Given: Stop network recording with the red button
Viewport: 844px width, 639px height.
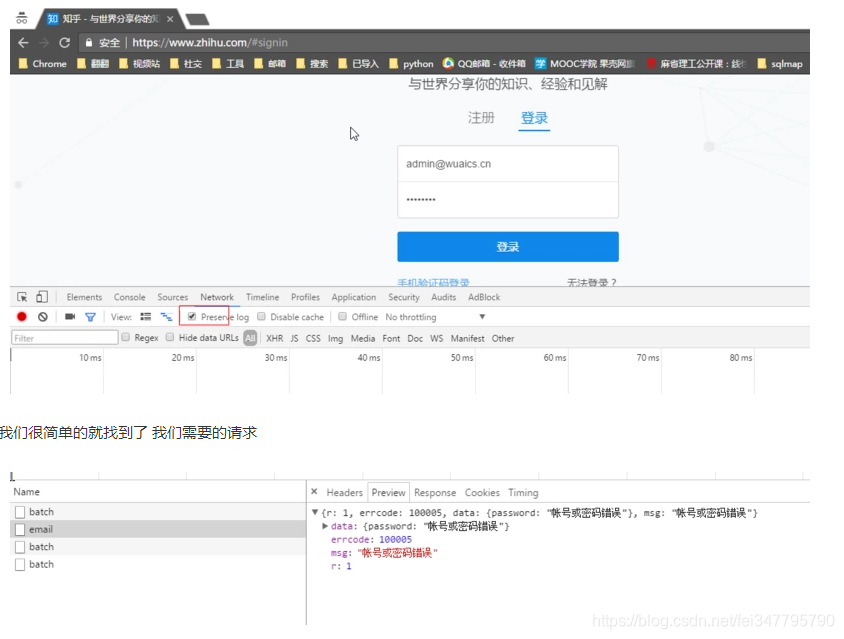Looking at the screenshot, I should 22,317.
